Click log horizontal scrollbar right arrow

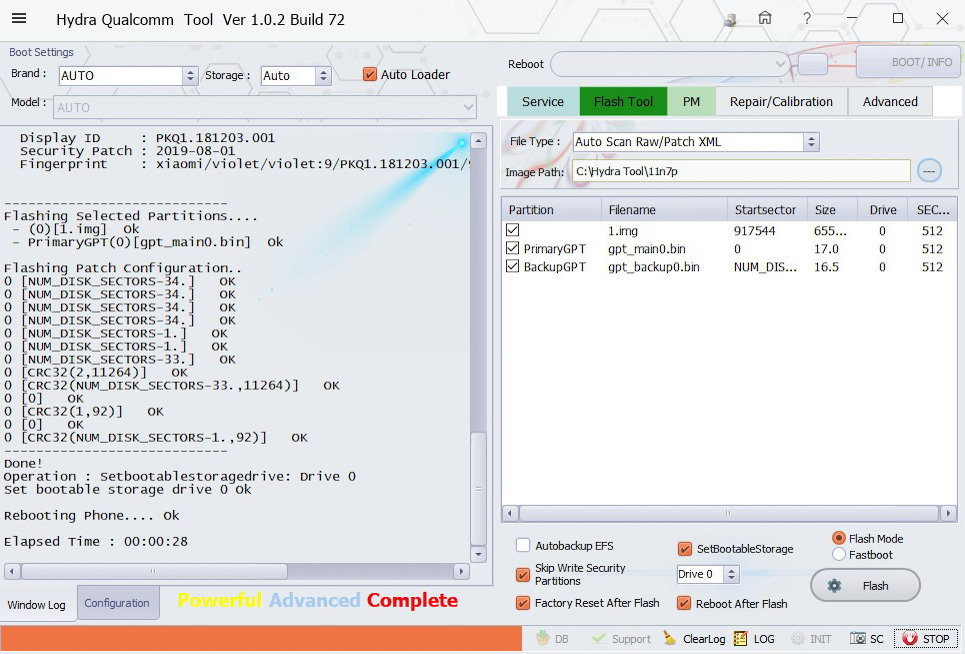pyautogui.click(x=462, y=572)
